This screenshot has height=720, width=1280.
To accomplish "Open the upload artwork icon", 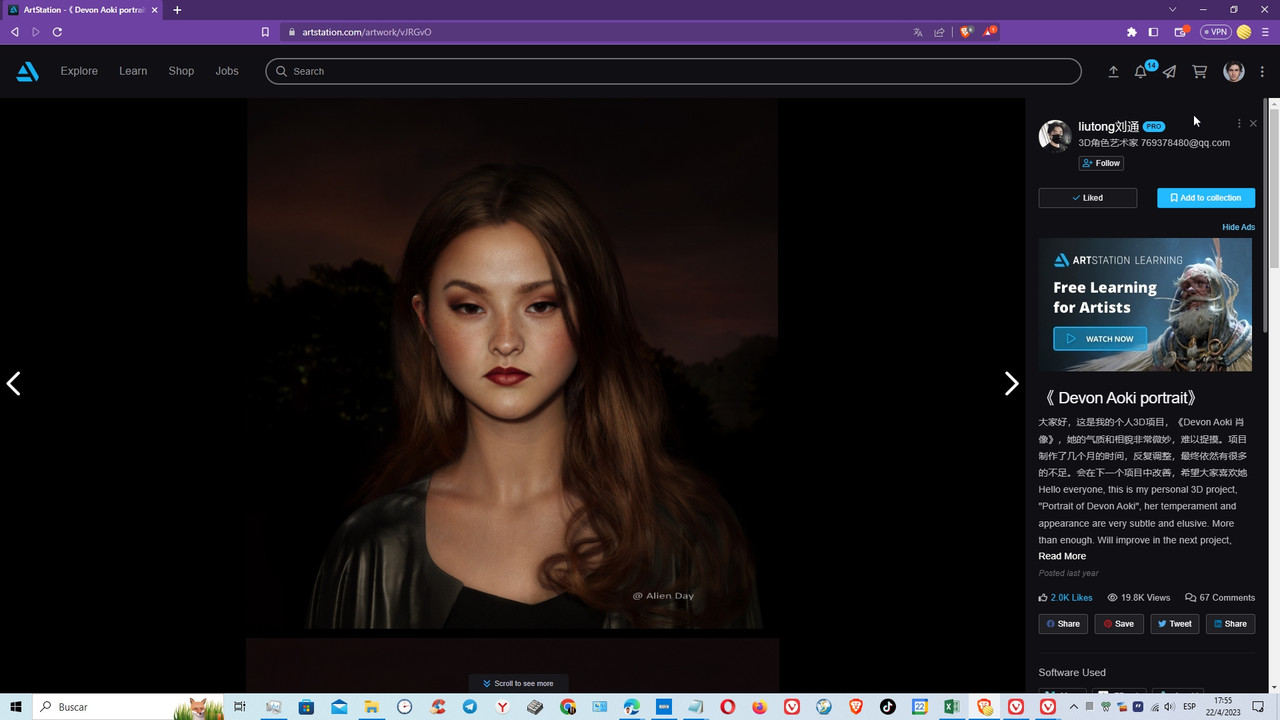I will pos(1113,71).
